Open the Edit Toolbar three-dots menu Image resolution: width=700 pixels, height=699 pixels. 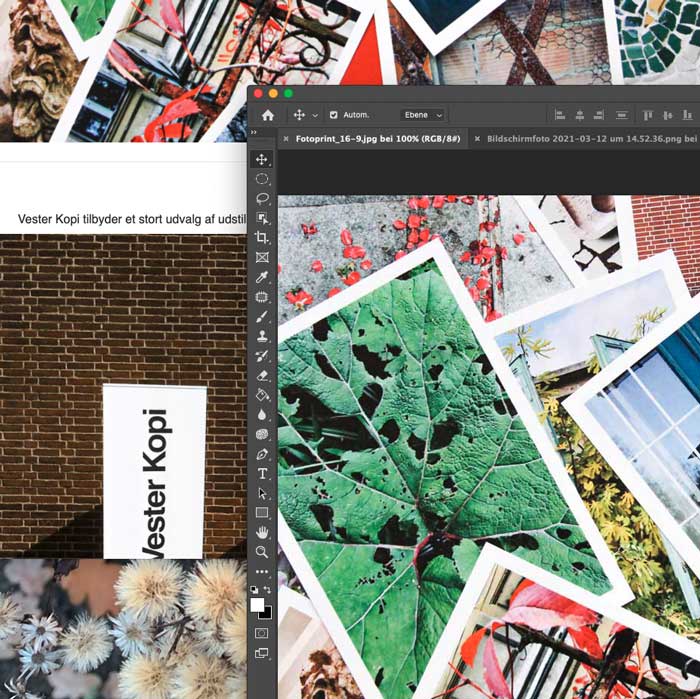pyautogui.click(x=262, y=571)
